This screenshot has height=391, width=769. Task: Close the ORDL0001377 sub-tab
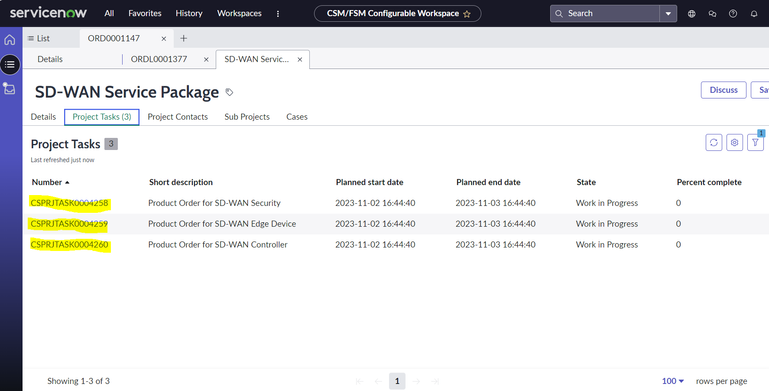click(x=206, y=59)
